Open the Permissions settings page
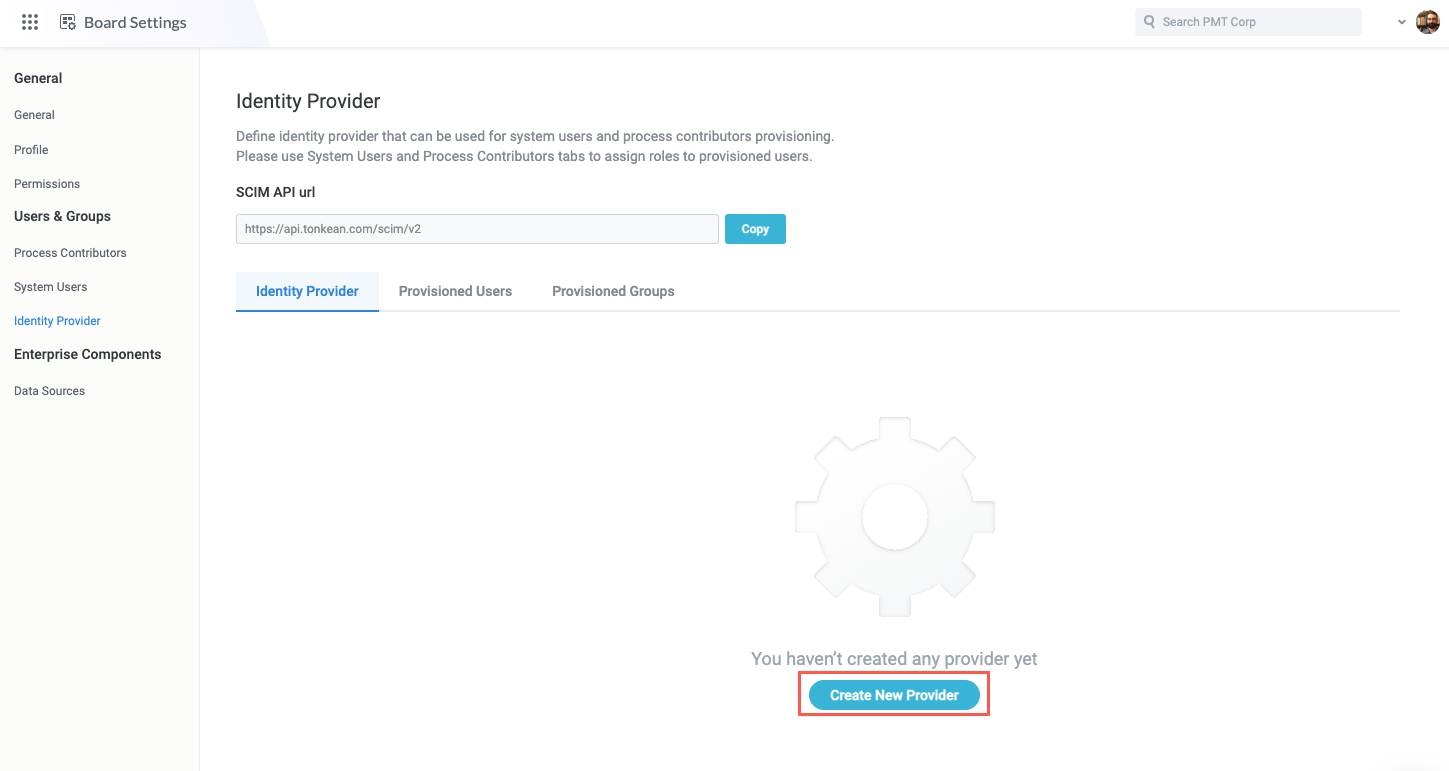Viewport: 1449px width, 771px height. [46, 183]
